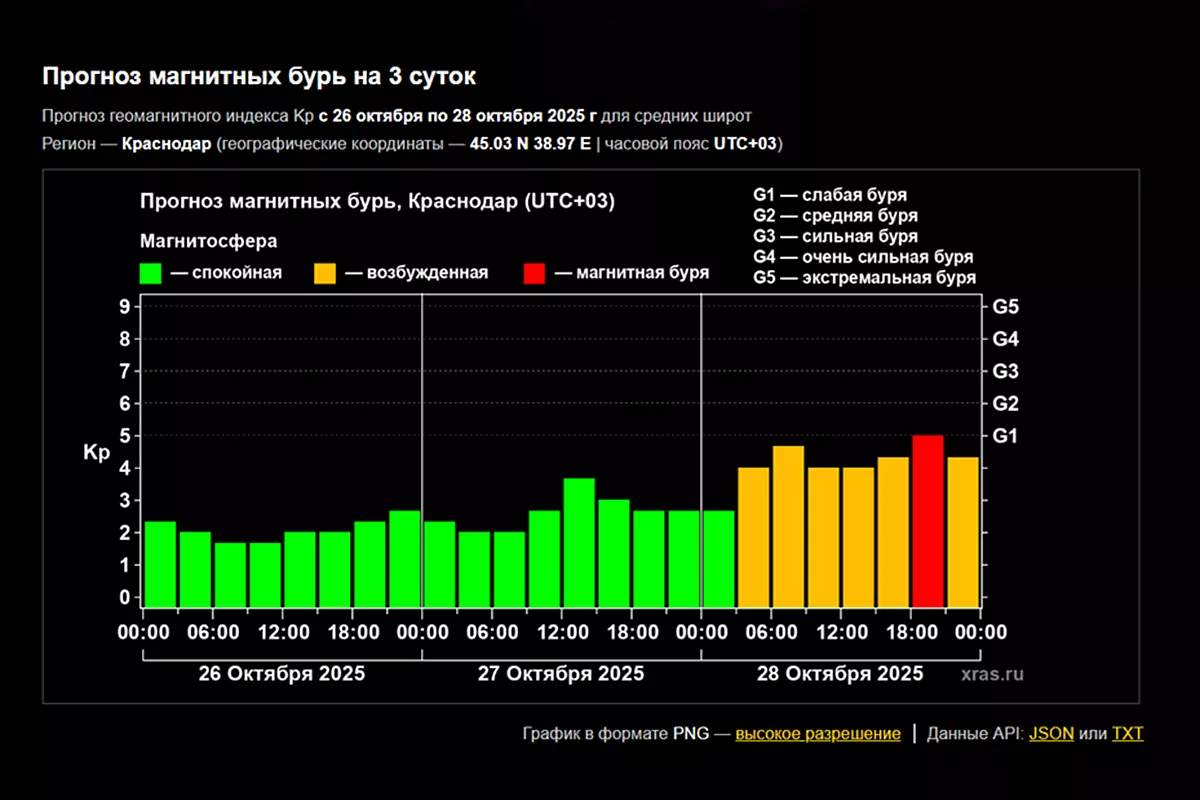
Task: Select the only green bar on 28 October
Action: (719, 558)
